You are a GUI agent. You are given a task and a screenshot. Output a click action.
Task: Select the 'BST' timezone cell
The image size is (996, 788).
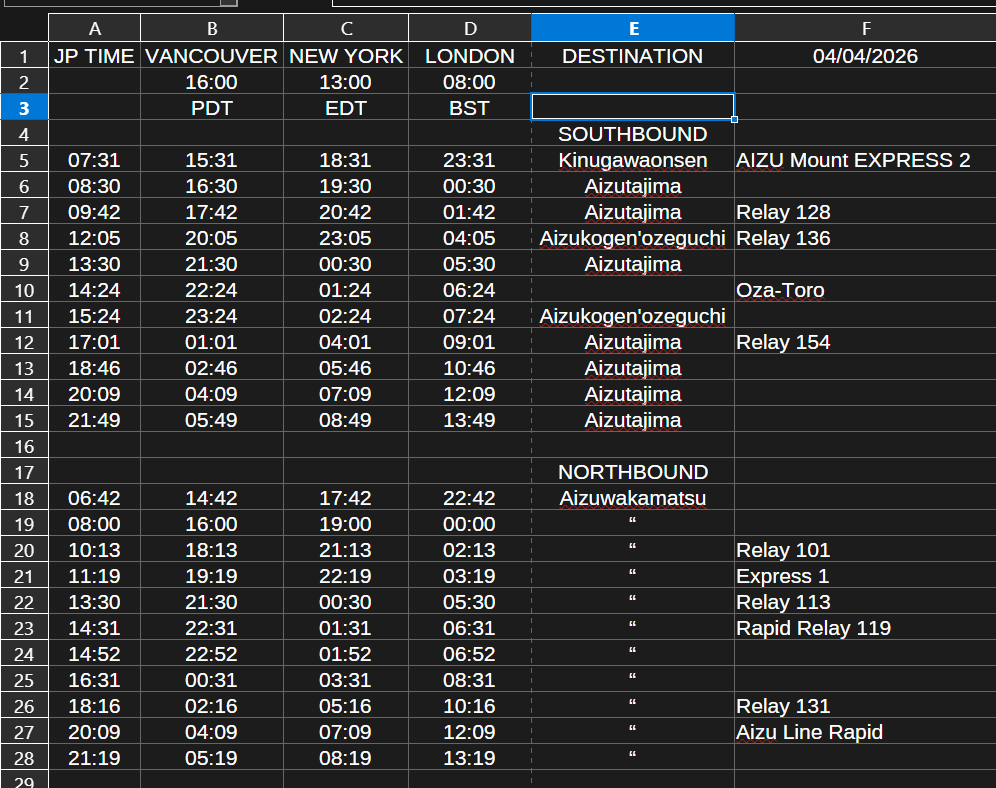click(x=470, y=108)
